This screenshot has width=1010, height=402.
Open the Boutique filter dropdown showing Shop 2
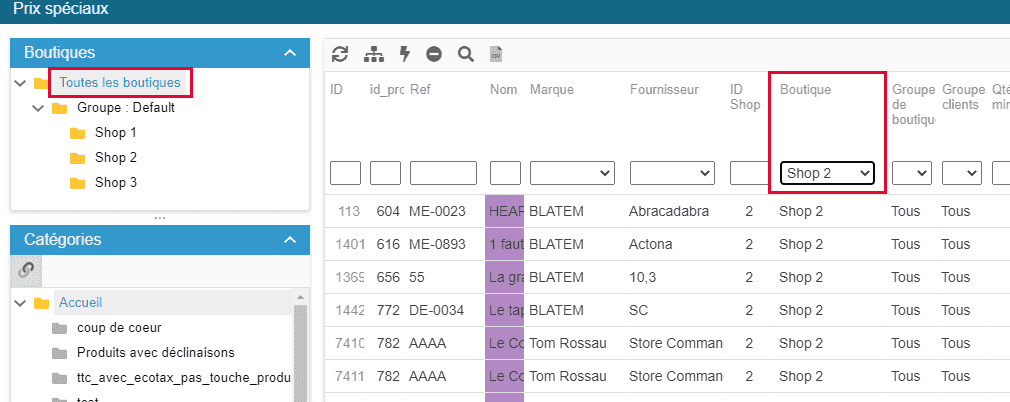[827, 173]
